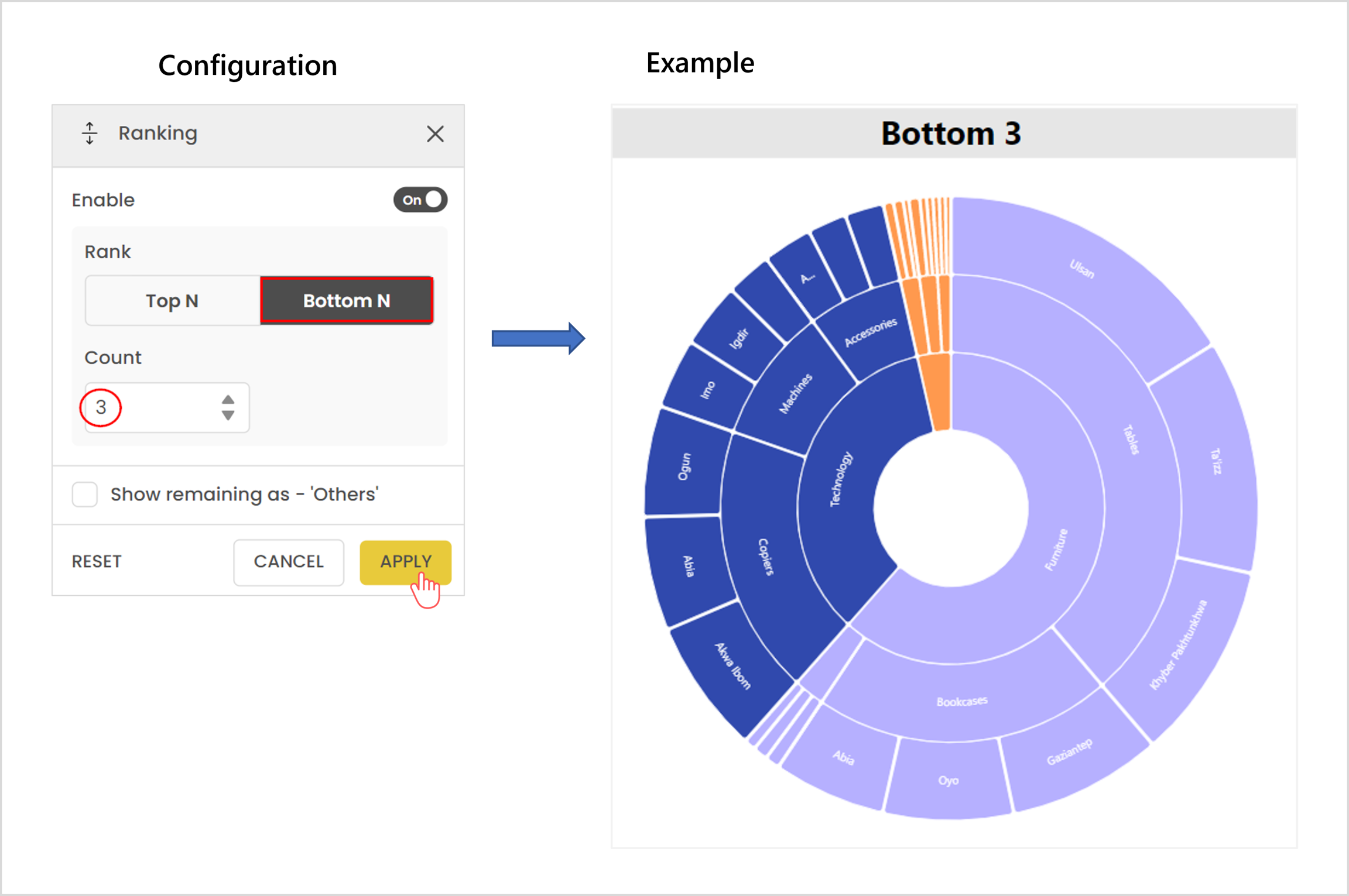Decrease count with down stepper arrow

(228, 416)
